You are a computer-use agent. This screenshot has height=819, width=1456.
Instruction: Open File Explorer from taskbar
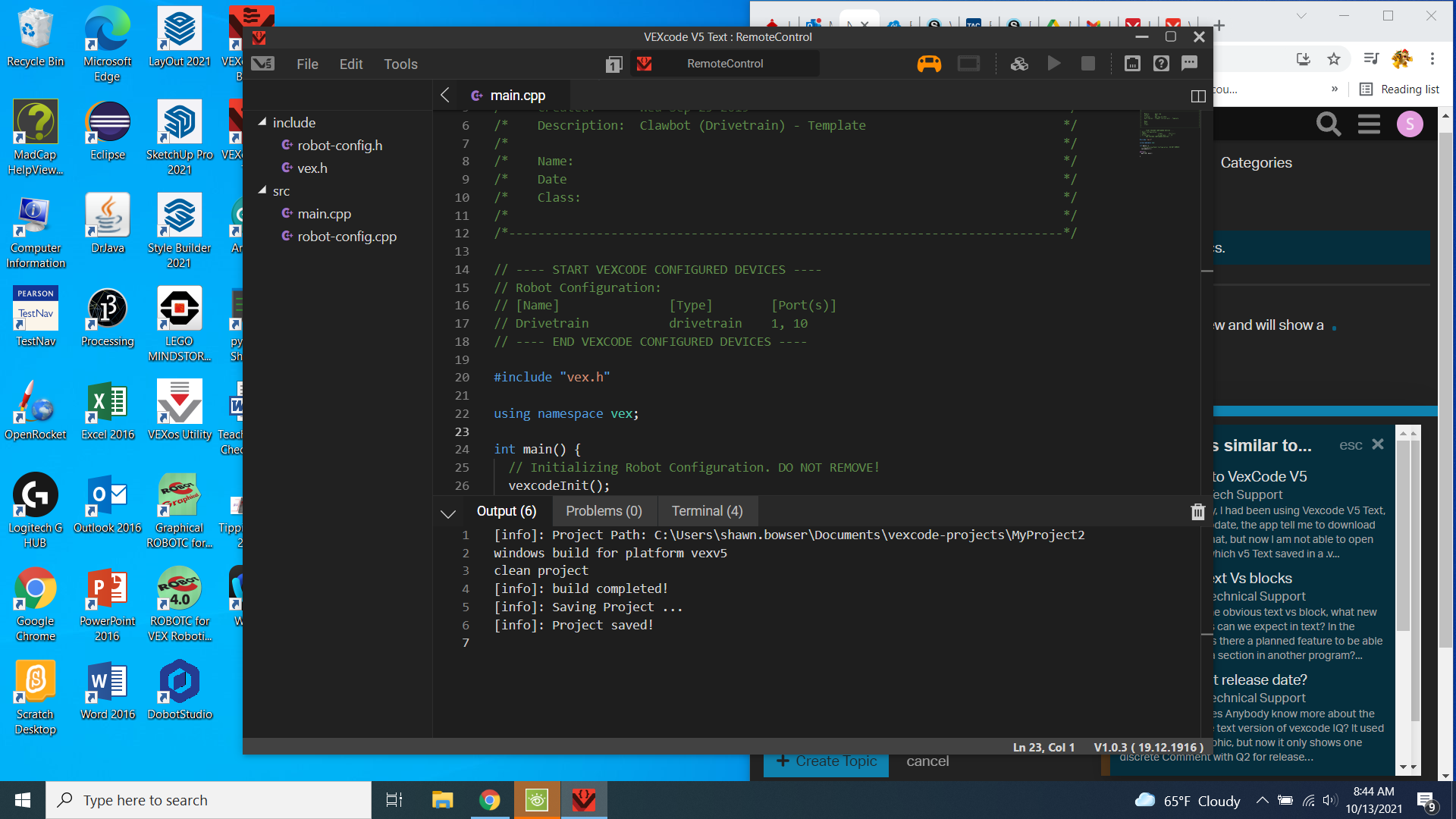point(442,800)
